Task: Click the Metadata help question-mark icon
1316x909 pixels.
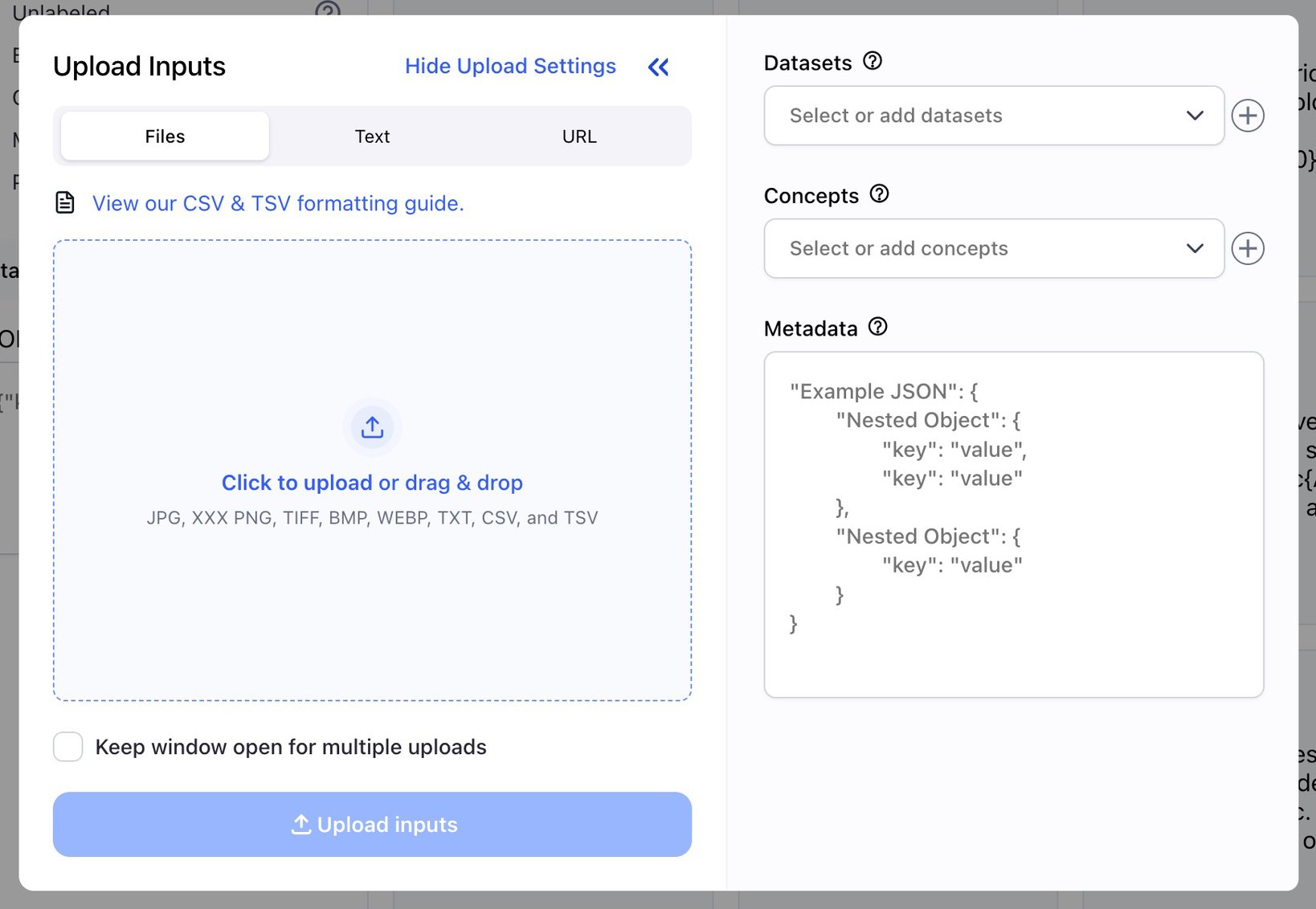Action: [878, 327]
